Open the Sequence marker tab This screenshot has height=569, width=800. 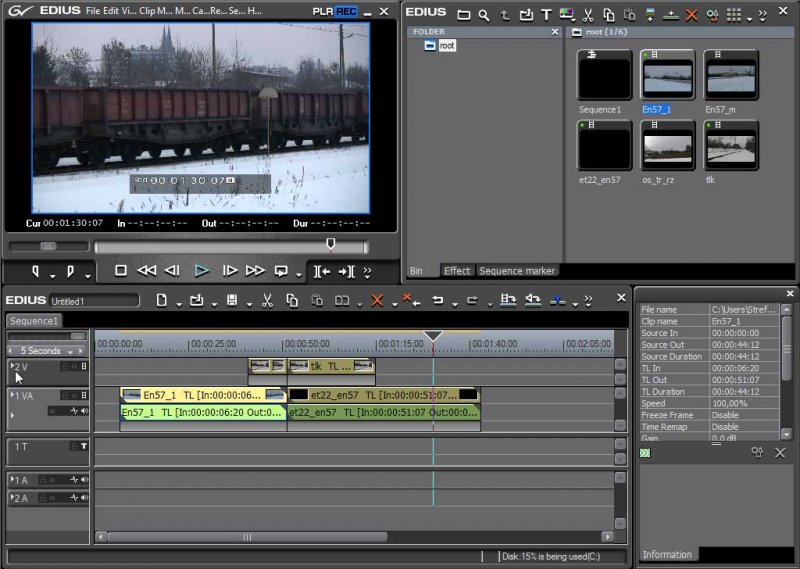(517, 271)
